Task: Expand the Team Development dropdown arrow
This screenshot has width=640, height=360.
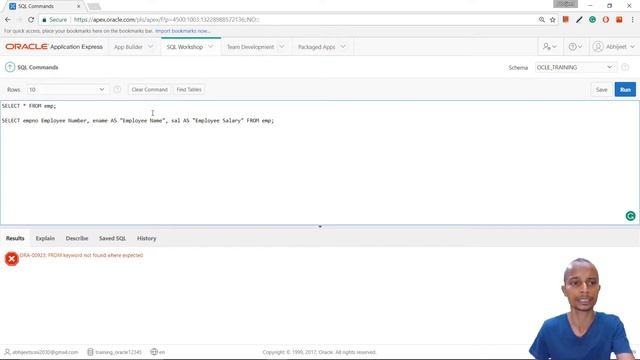Action: pyautogui.click(x=282, y=47)
